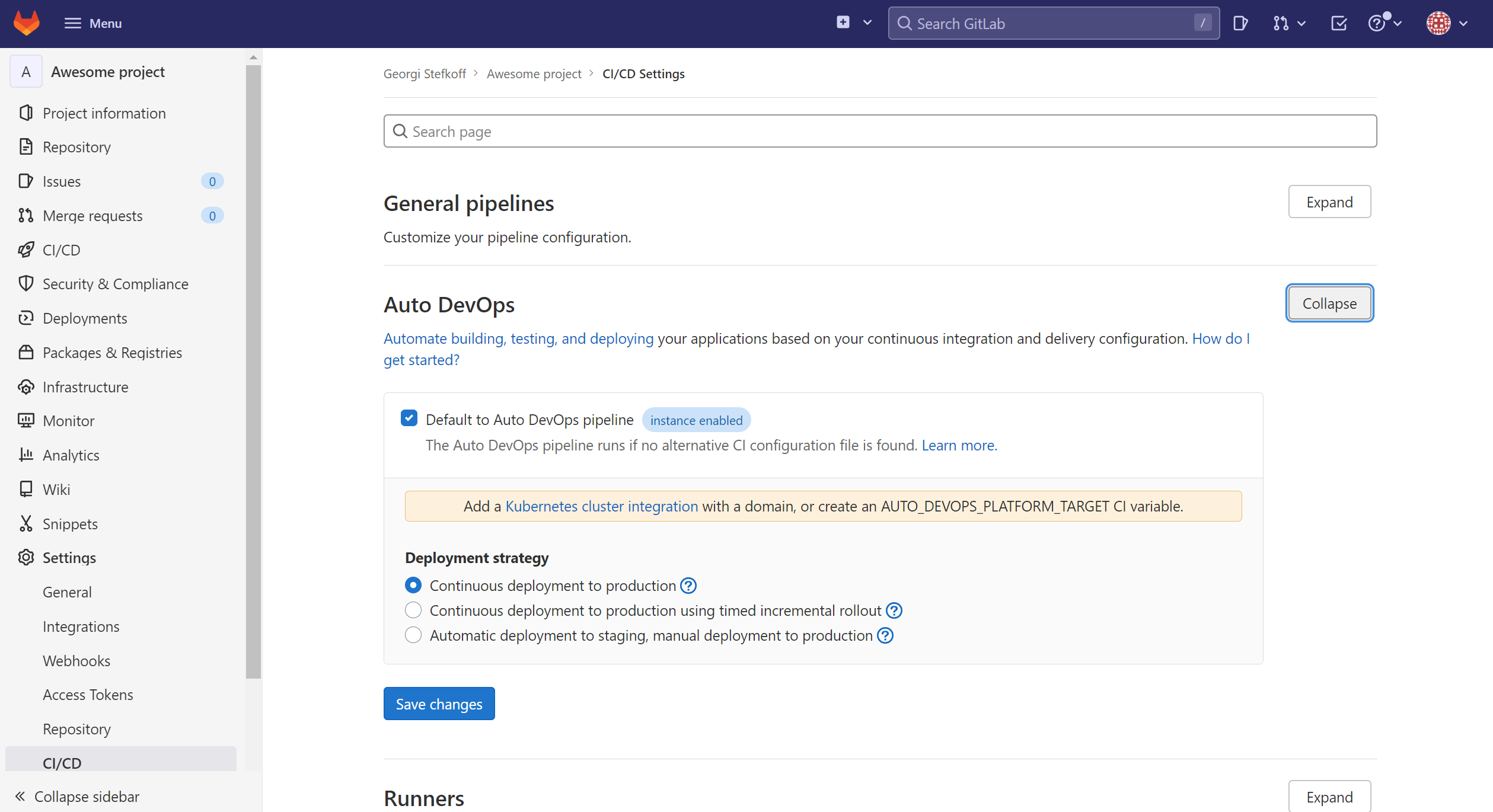Click Packages & Registries icon

pyautogui.click(x=25, y=352)
